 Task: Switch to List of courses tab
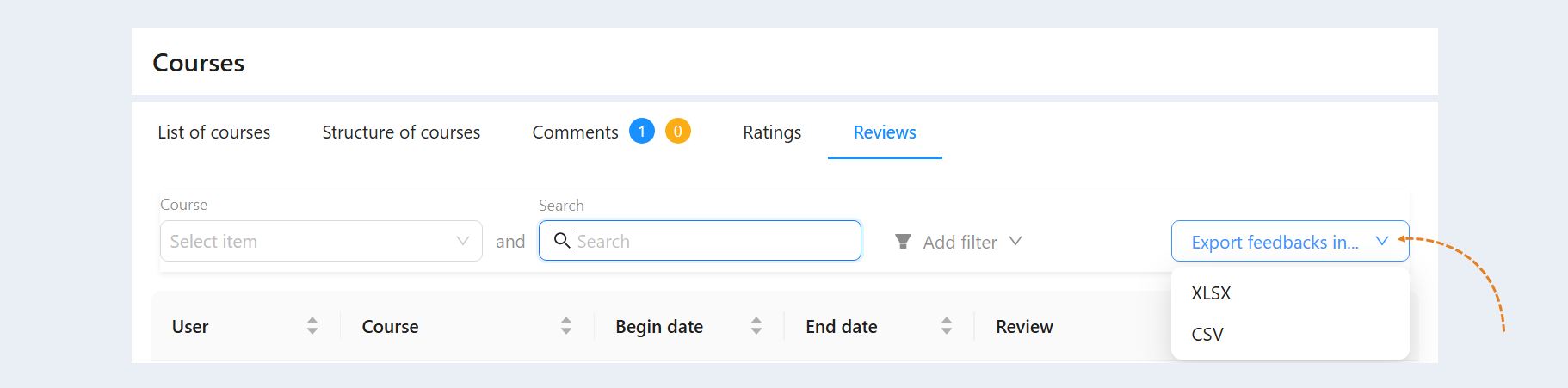click(214, 132)
